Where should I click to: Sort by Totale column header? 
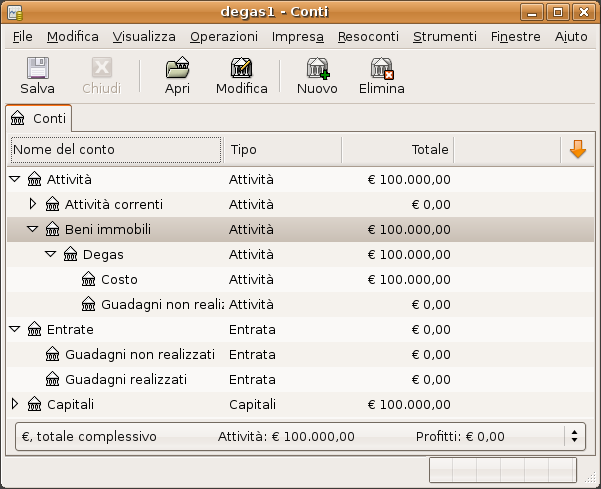click(397, 149)
